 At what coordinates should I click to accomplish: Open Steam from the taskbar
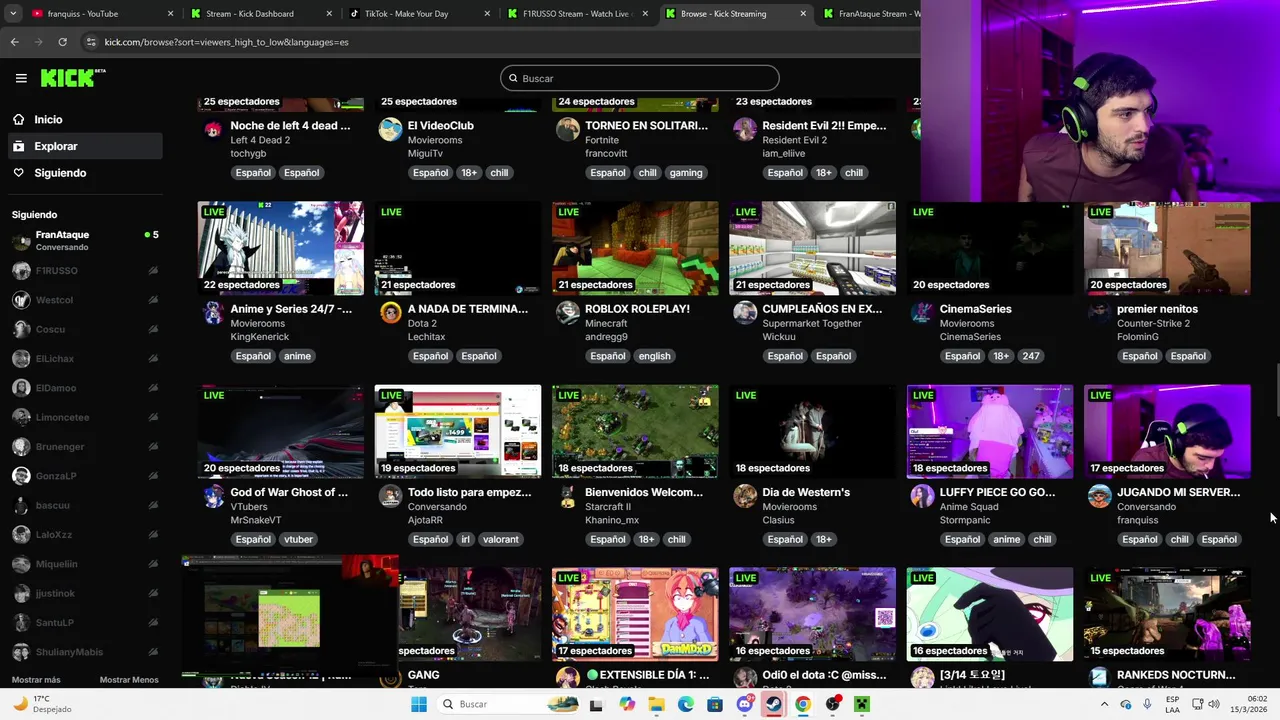(774, 704)
